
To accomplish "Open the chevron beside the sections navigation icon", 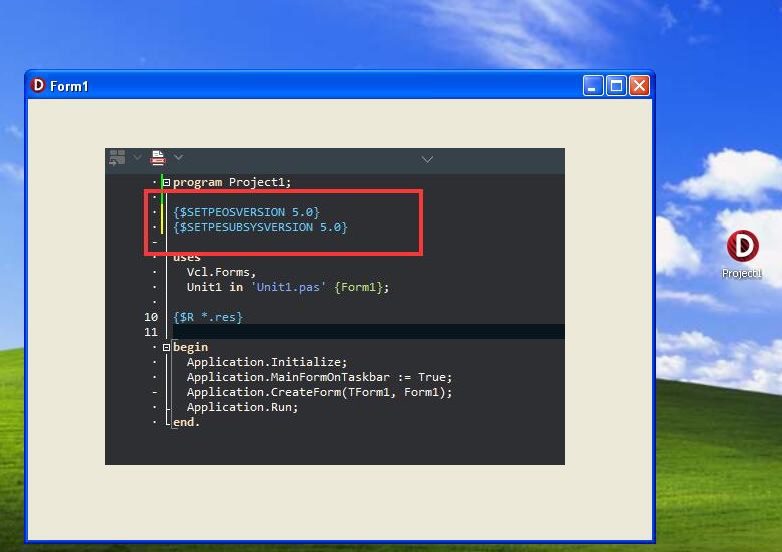I will 137,158.
